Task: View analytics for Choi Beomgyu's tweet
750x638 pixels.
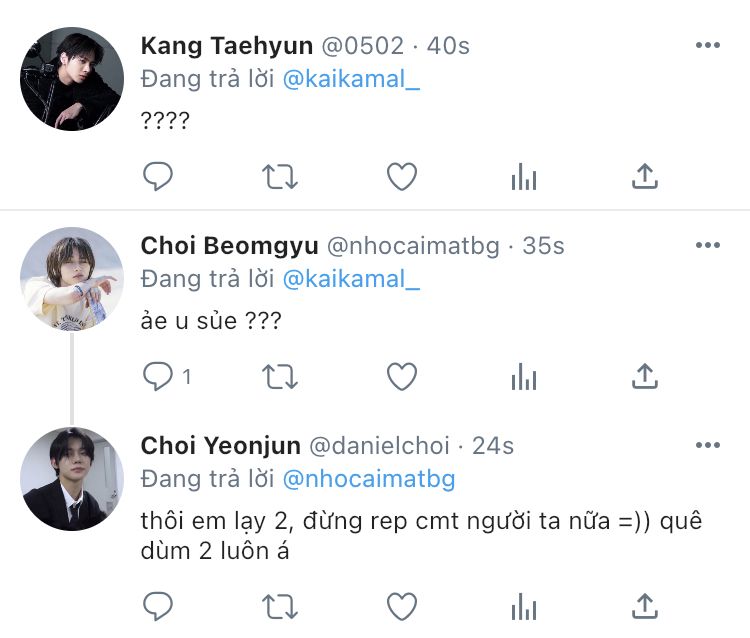Action: [x=523, y=376]
